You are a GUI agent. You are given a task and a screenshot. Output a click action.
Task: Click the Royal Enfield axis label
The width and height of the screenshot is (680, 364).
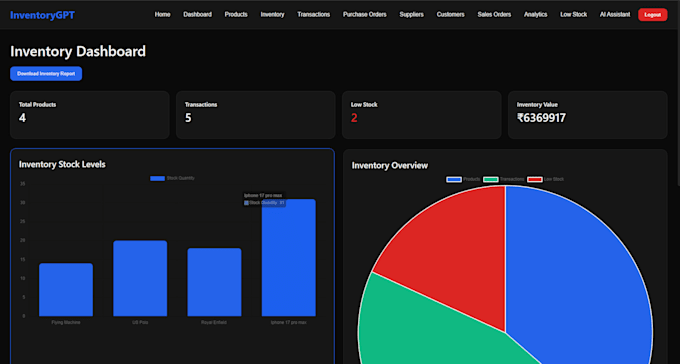click(214, 323)
